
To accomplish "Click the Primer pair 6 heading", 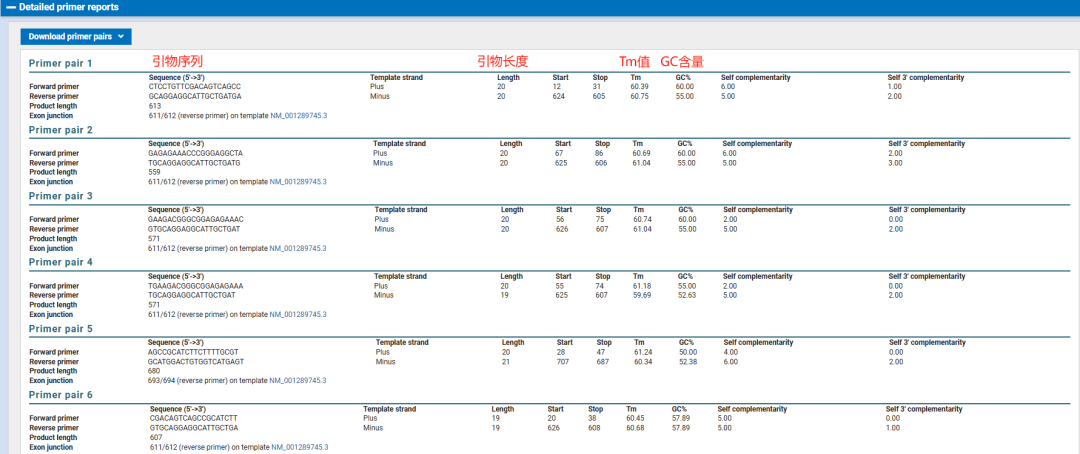I will [x=61, y=395].
